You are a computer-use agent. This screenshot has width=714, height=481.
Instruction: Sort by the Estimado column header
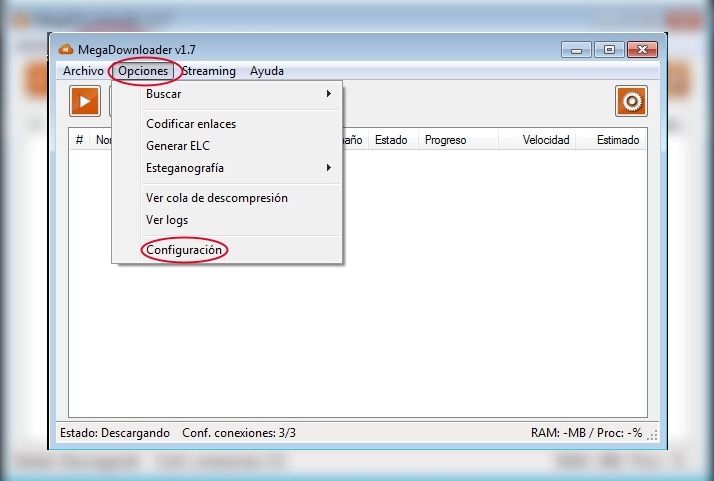pyautogui.click(x=611, y=140)
